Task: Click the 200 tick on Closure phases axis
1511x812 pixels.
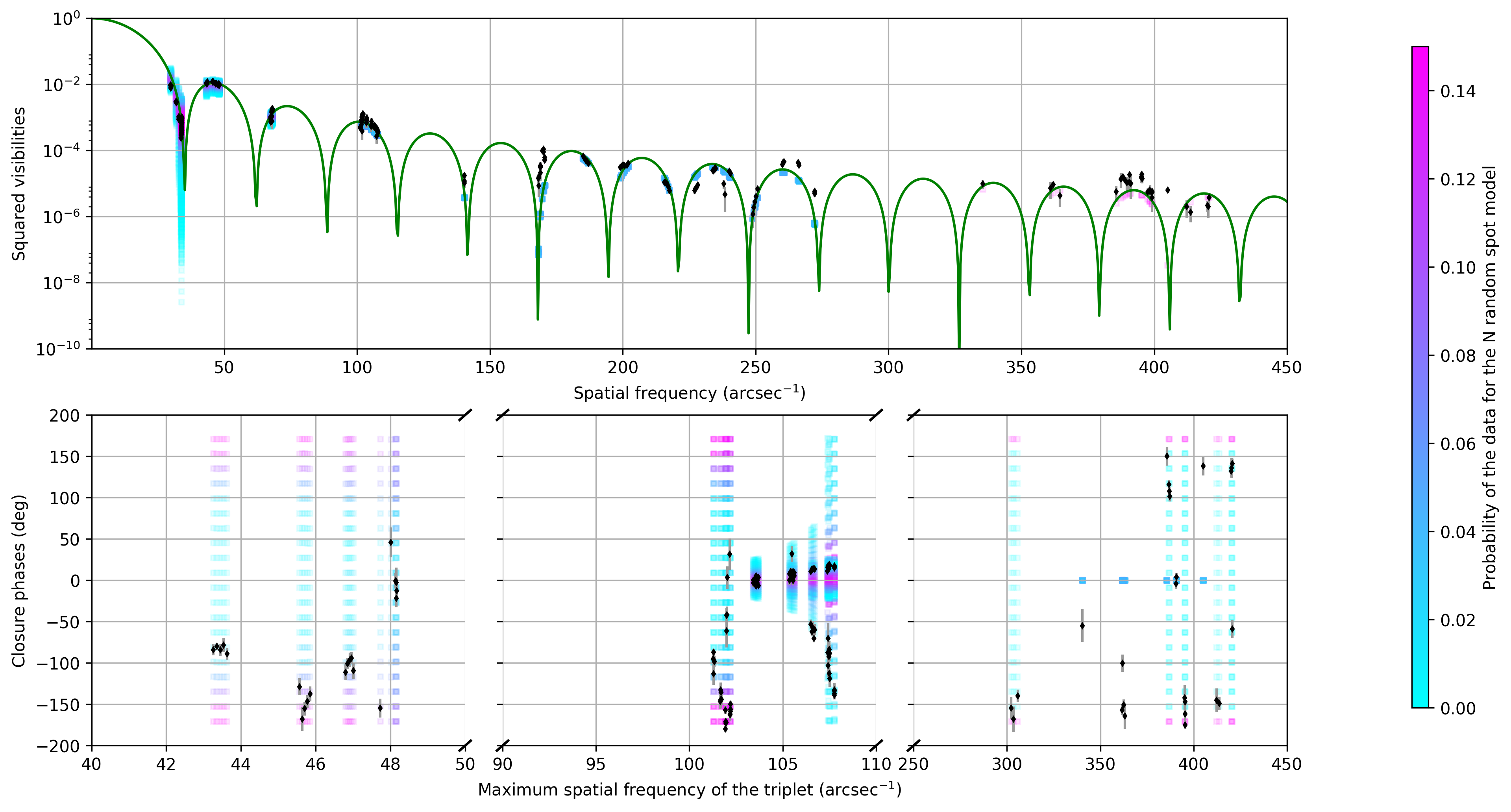Action: pos(65,415)
